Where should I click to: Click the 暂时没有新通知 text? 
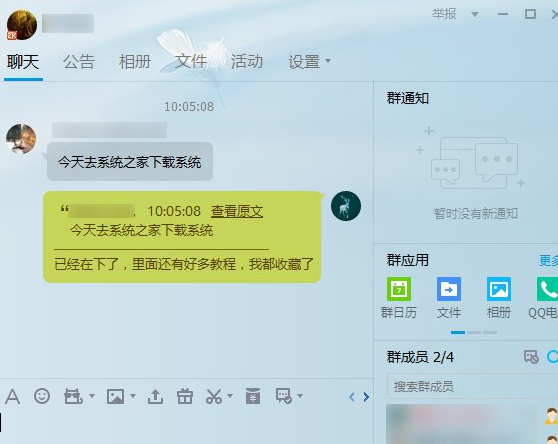(x=476, y=214)
